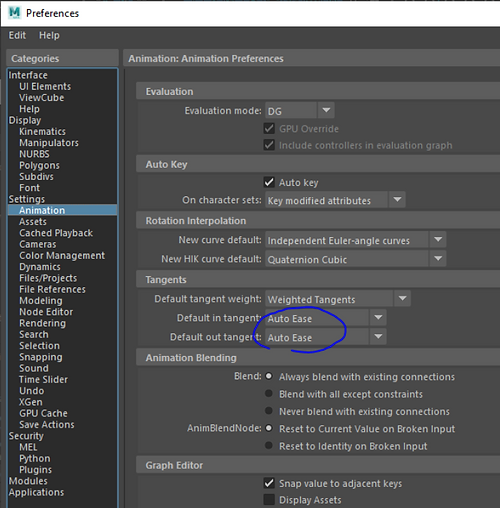The width and height of the screenshot is (500, 508).
Task: Select the Color Management category
Action: pyautogui.click(x=62, y=255)
